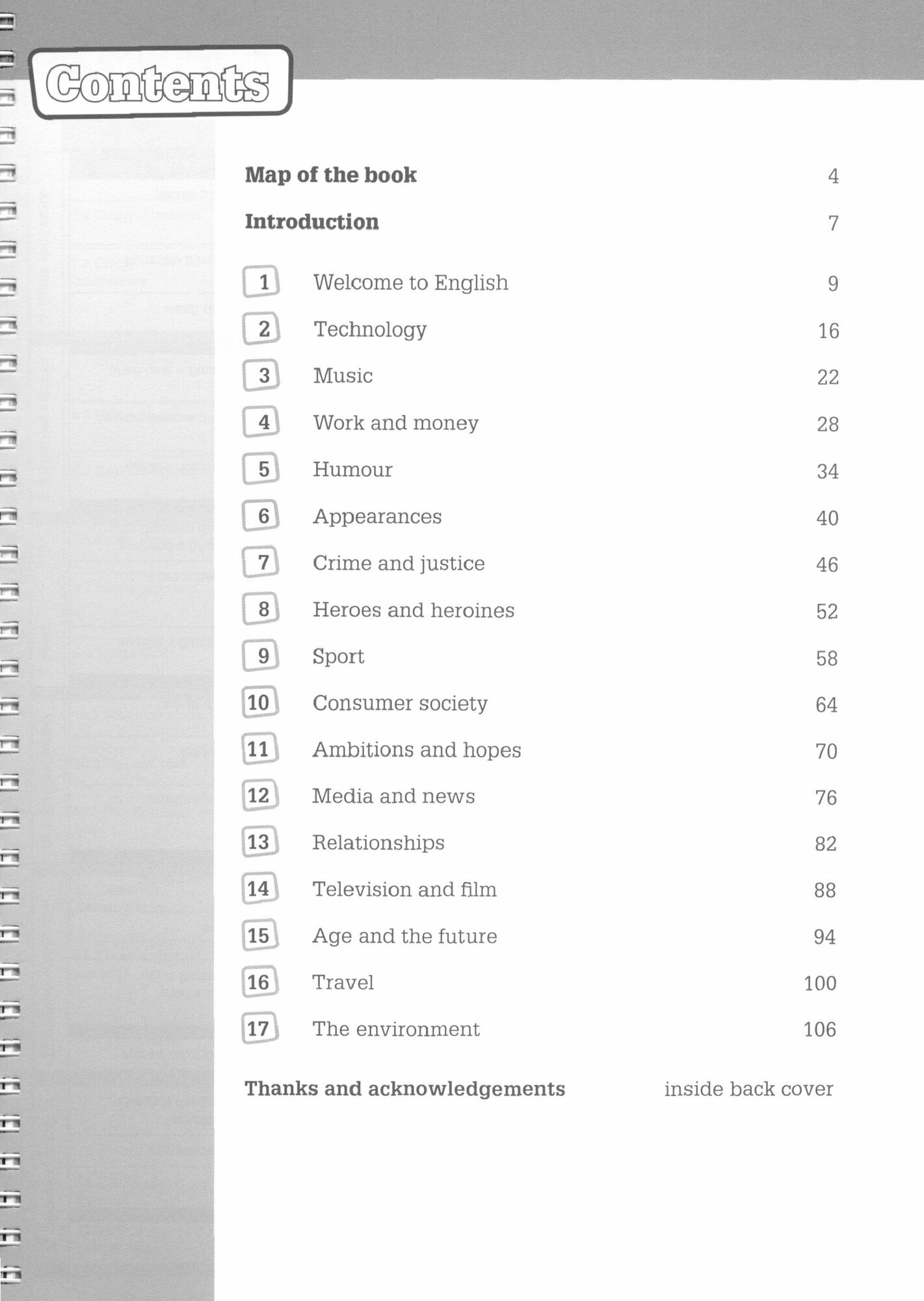Click the Contents title heading
924x1301 pixels.
pos(158,84)
